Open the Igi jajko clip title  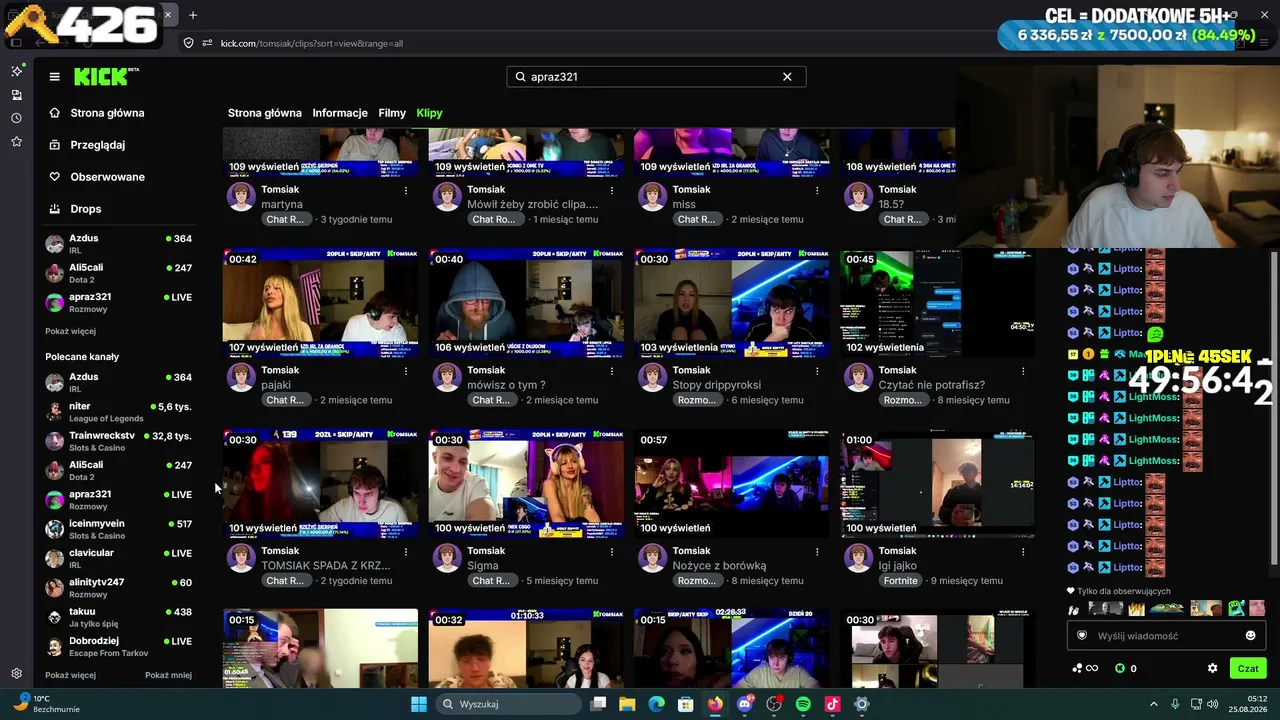(x=898, y=566)
